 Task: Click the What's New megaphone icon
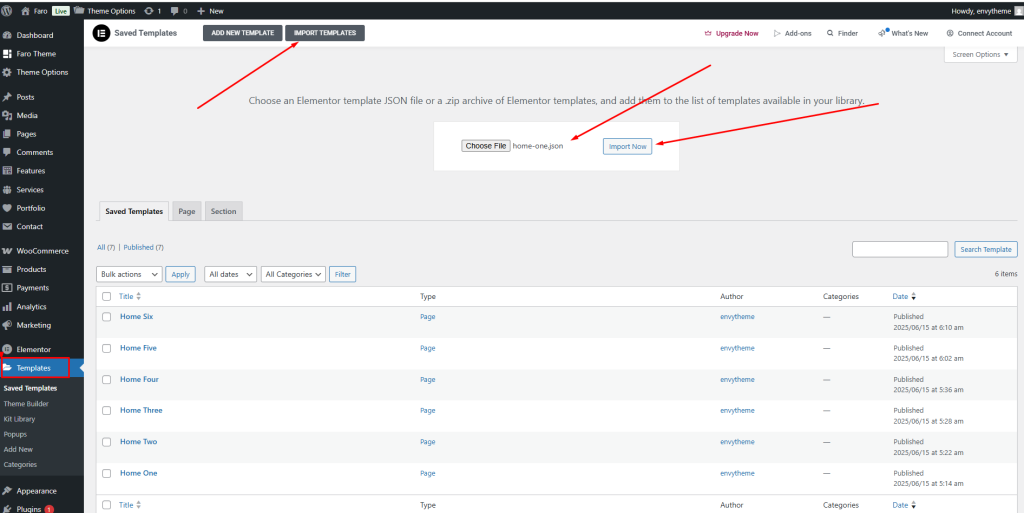(882, 33)
